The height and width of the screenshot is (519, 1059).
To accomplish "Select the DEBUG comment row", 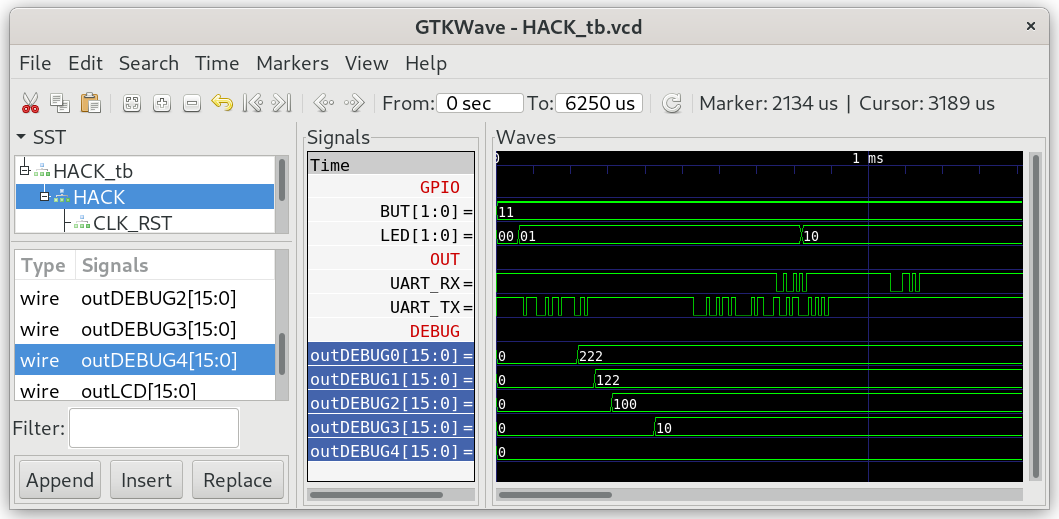I will pyautogui.click(x=391, y=331).
